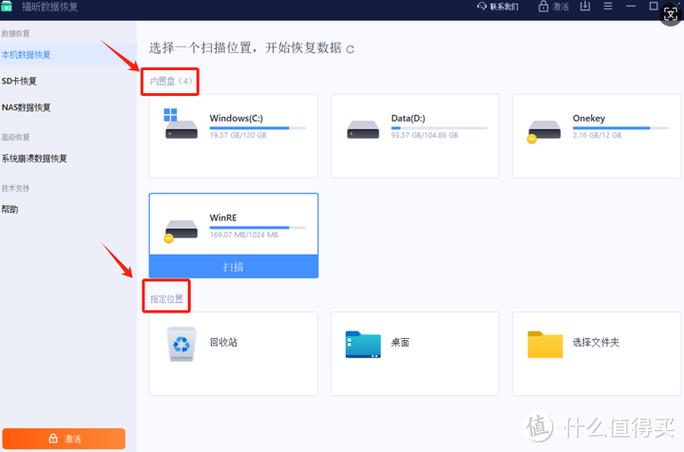The height and width of the screenshot is (452, 684).
Task: Click the blue 扫描 scan button
Action: coord(233,267)
